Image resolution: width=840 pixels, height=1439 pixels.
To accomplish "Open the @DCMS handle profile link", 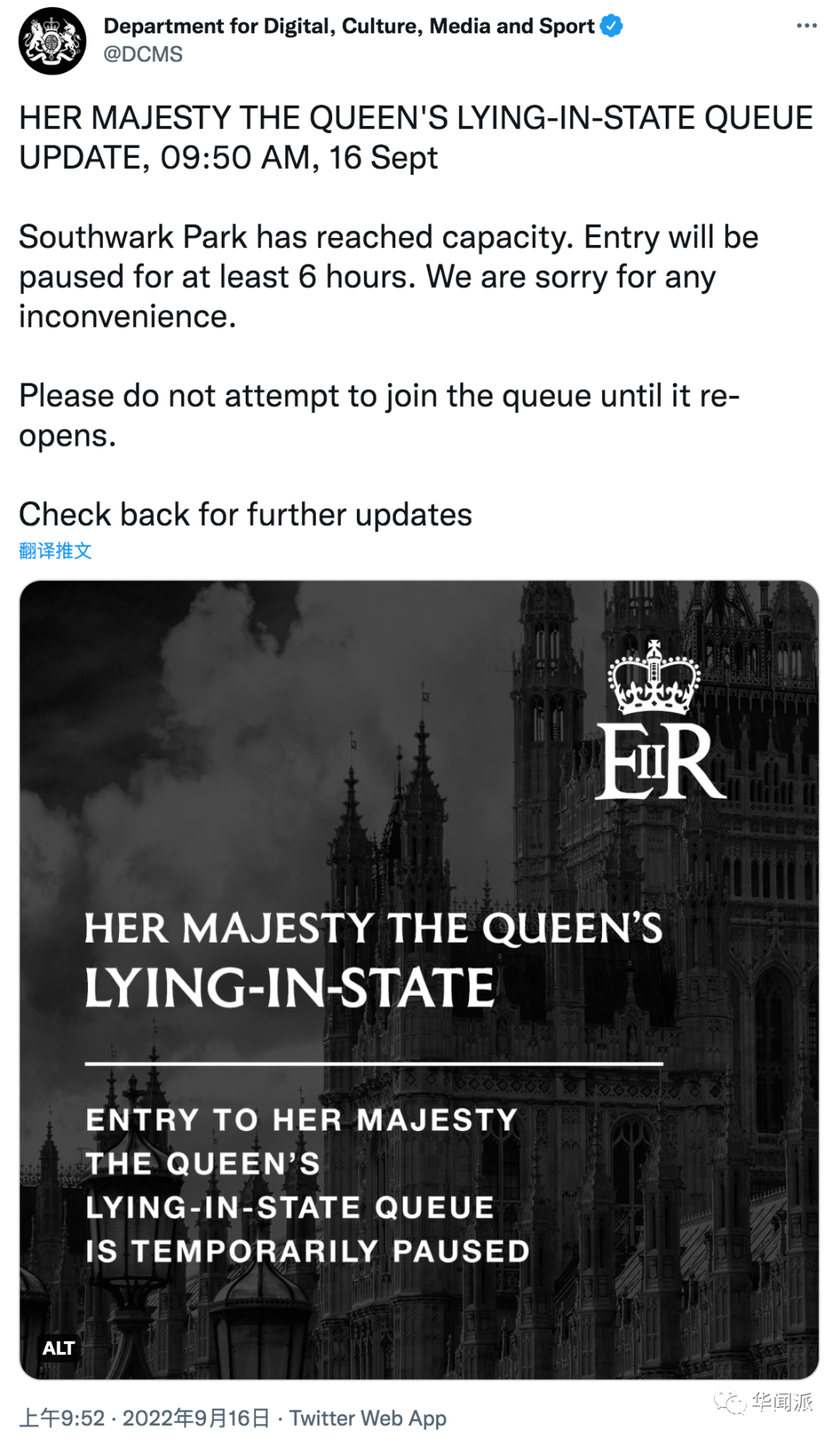I will pyautogui.click(x=143, y=54).
